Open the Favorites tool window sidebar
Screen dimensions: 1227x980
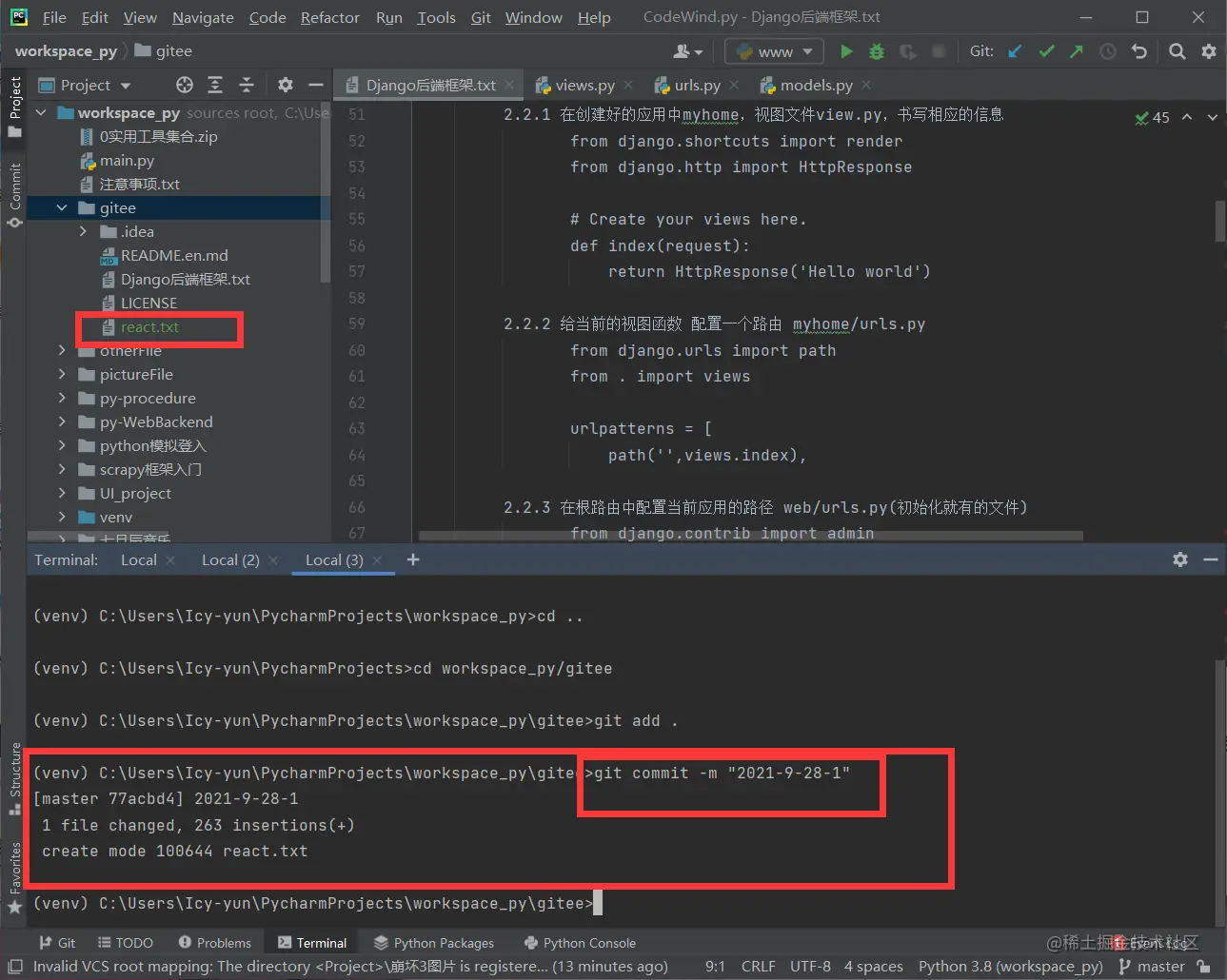pyautogui.click(x=14, y=877)
